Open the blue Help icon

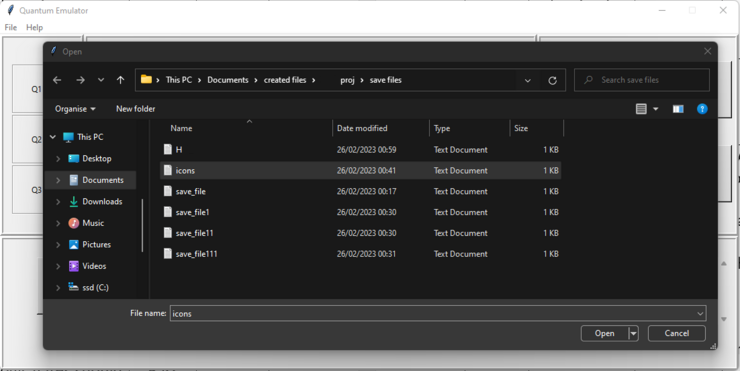coord(702,109)
